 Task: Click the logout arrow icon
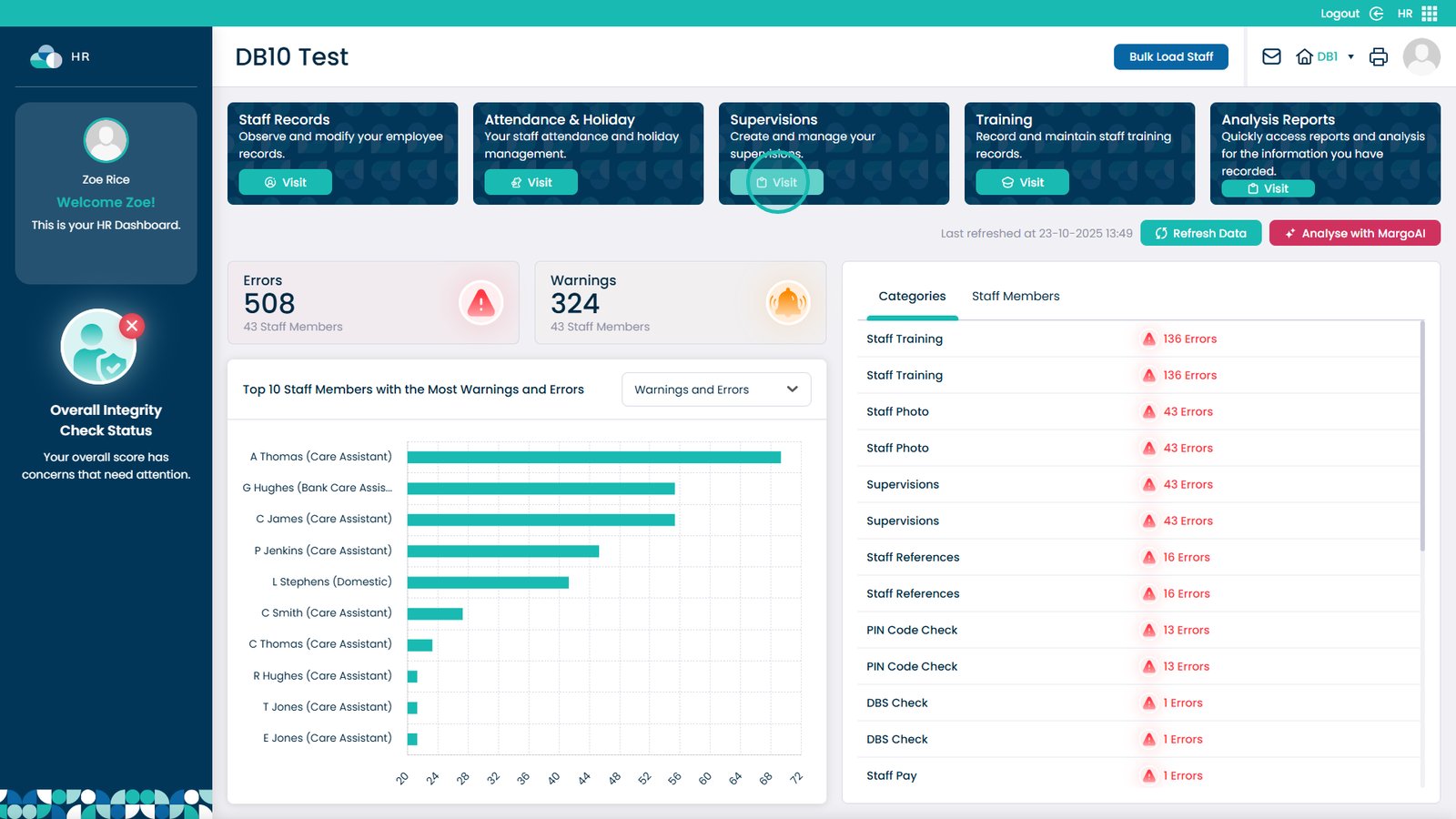coord(1376,14)
